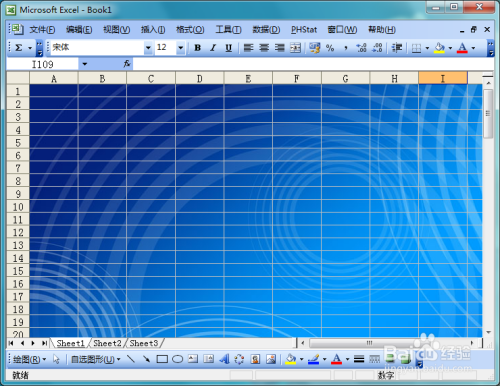The image size is (500, 386).
Task: Apply red font color in formatting toolbar
Action: pos(462,48)
